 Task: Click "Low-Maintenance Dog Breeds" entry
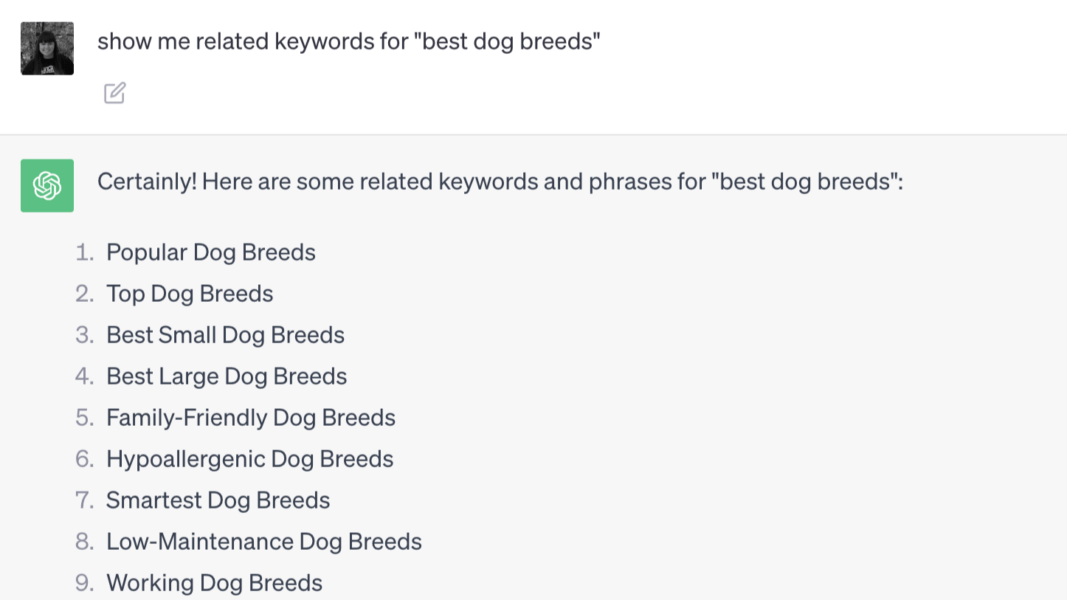coord(264,541)
